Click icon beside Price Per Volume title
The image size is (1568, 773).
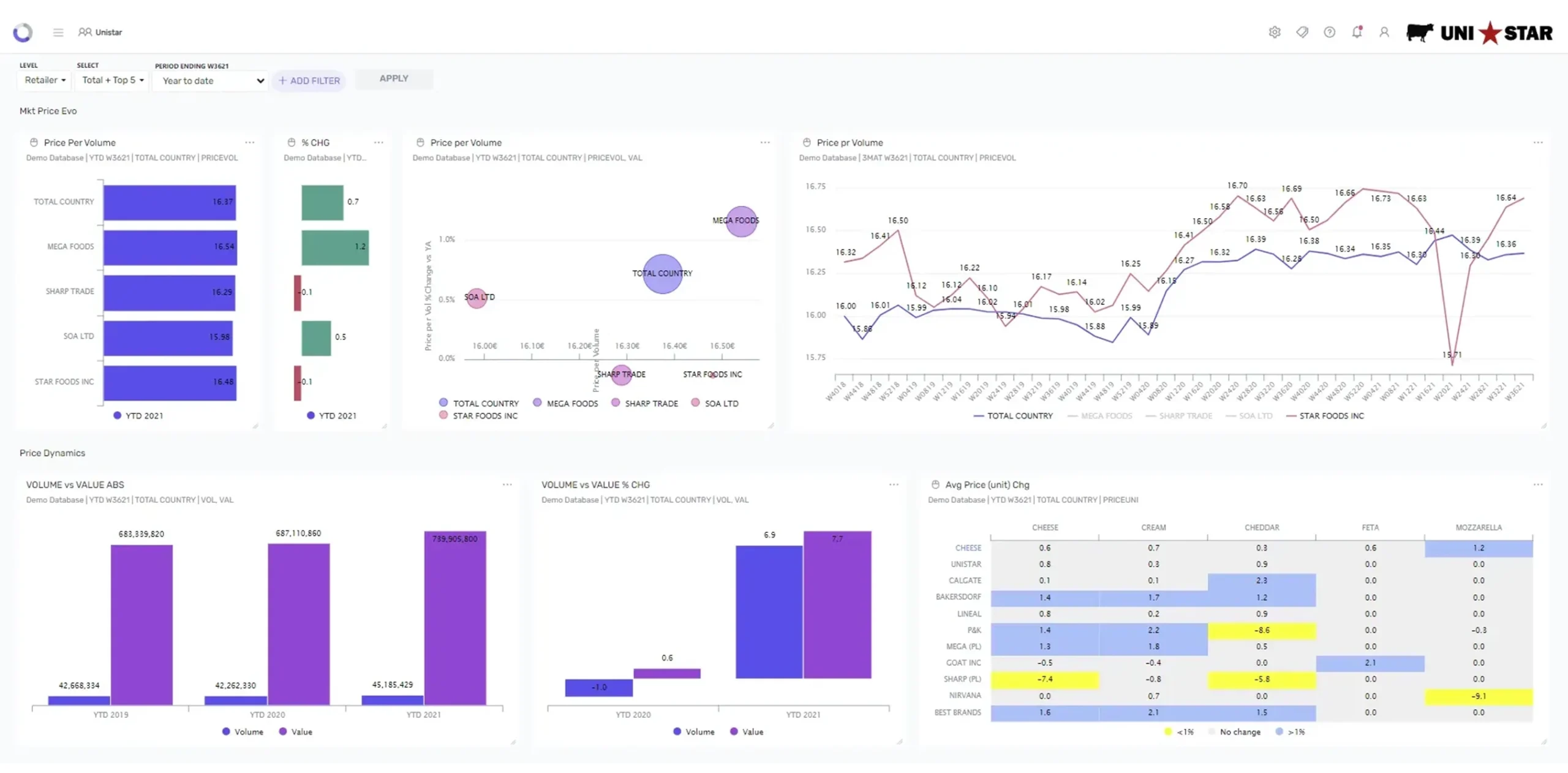34,142
